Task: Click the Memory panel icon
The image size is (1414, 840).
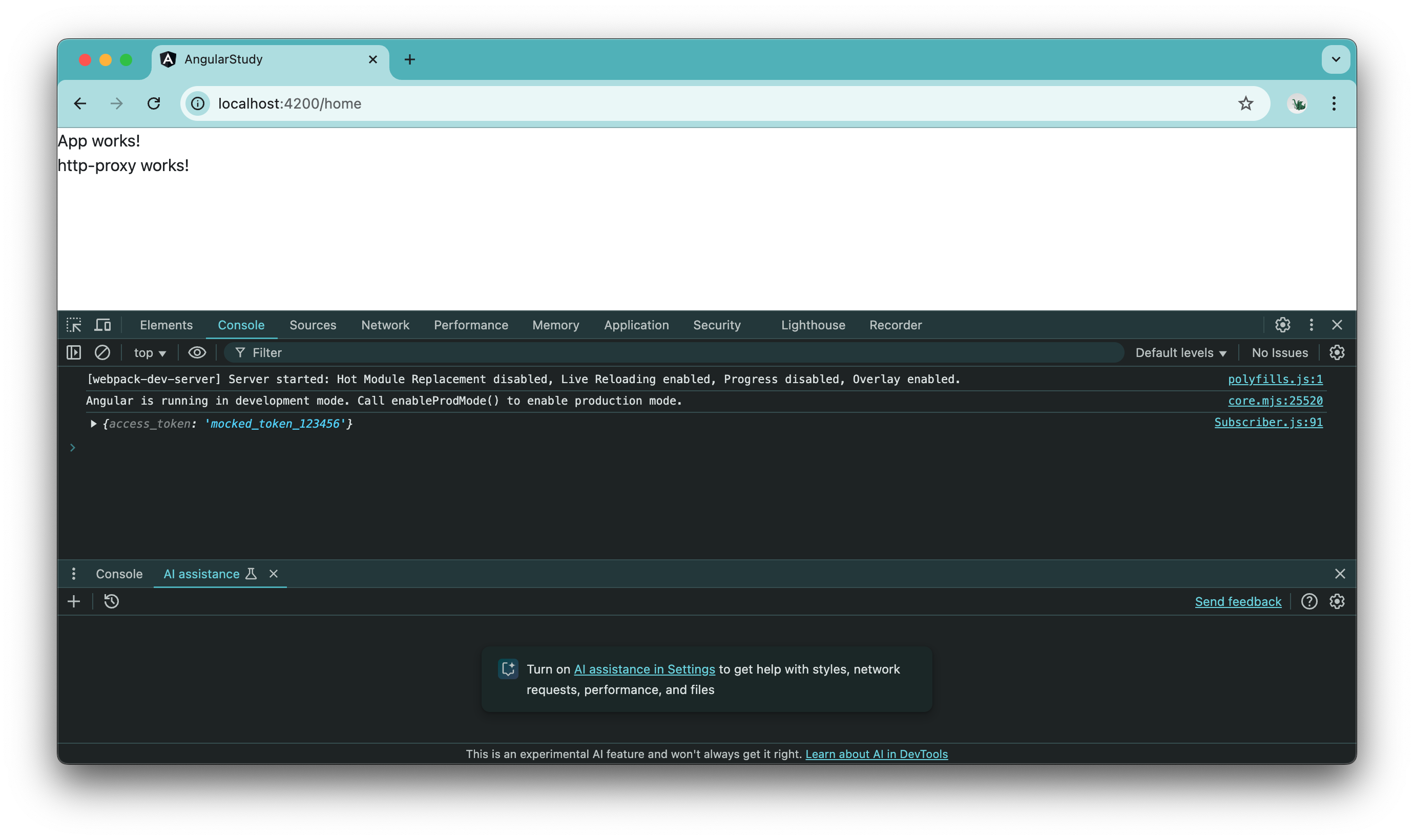Action: click(556, 324)
